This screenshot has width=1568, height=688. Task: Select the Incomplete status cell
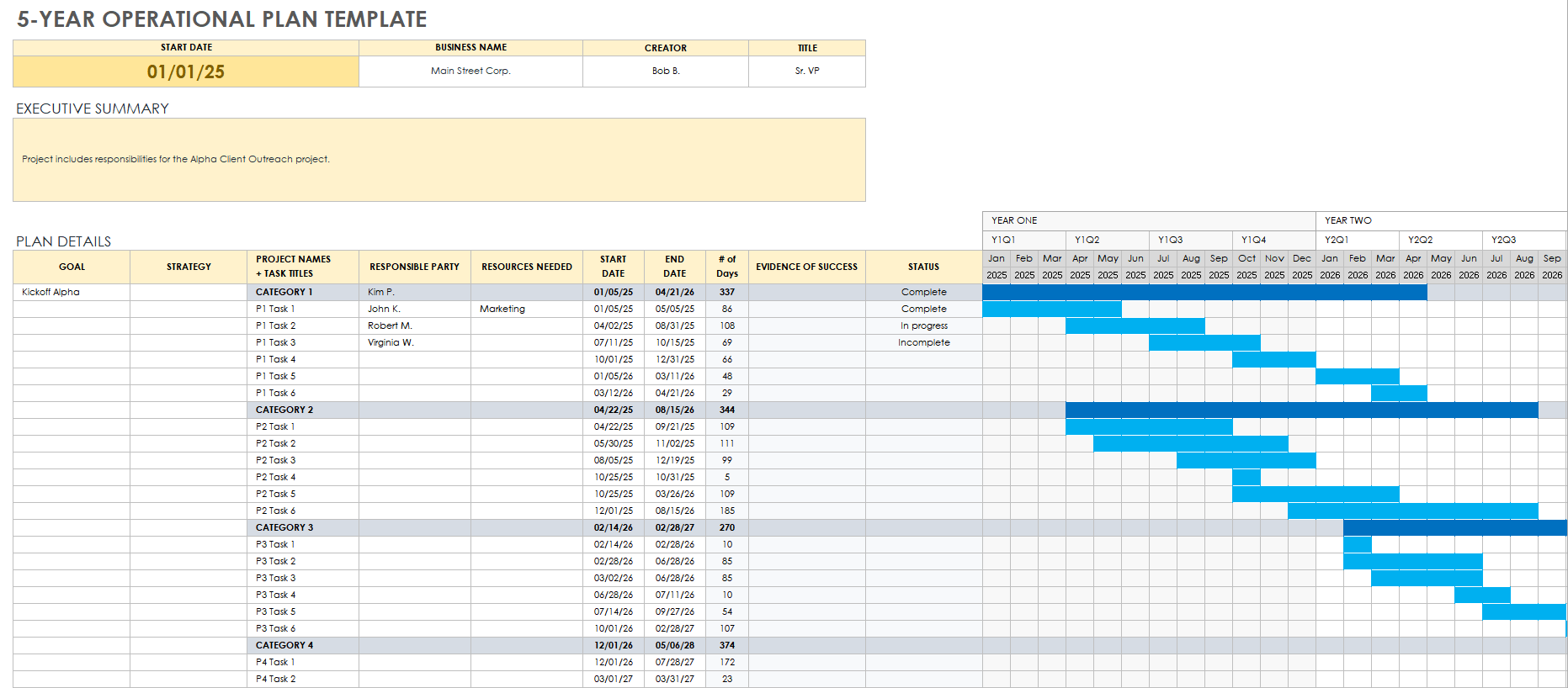tap(923, 342)
